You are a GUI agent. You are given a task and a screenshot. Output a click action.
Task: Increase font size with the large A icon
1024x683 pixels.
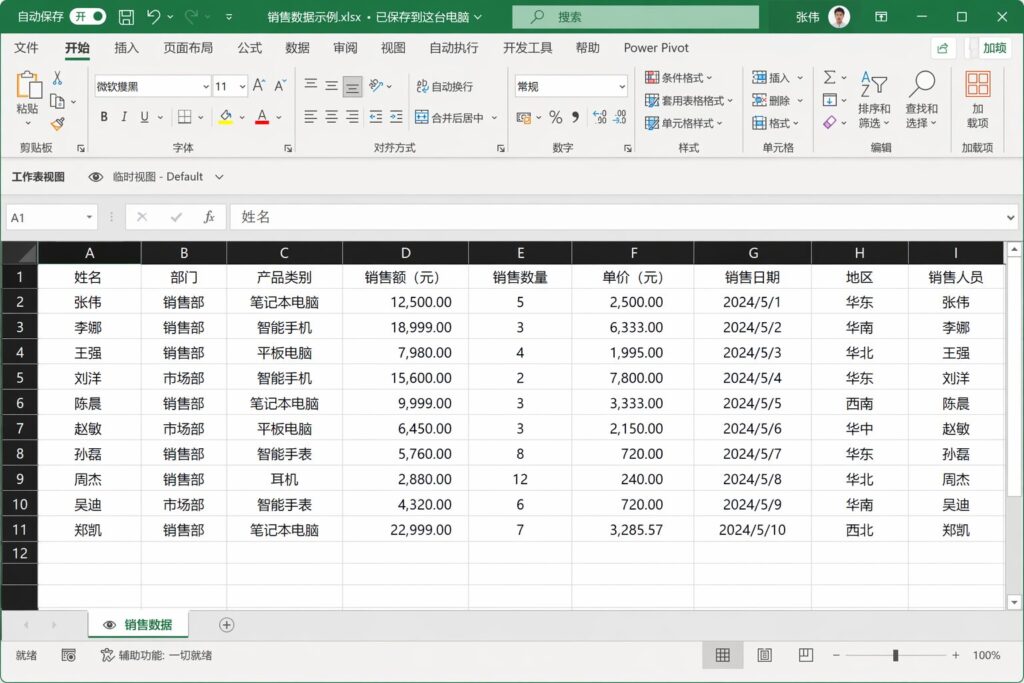[259, 86]
